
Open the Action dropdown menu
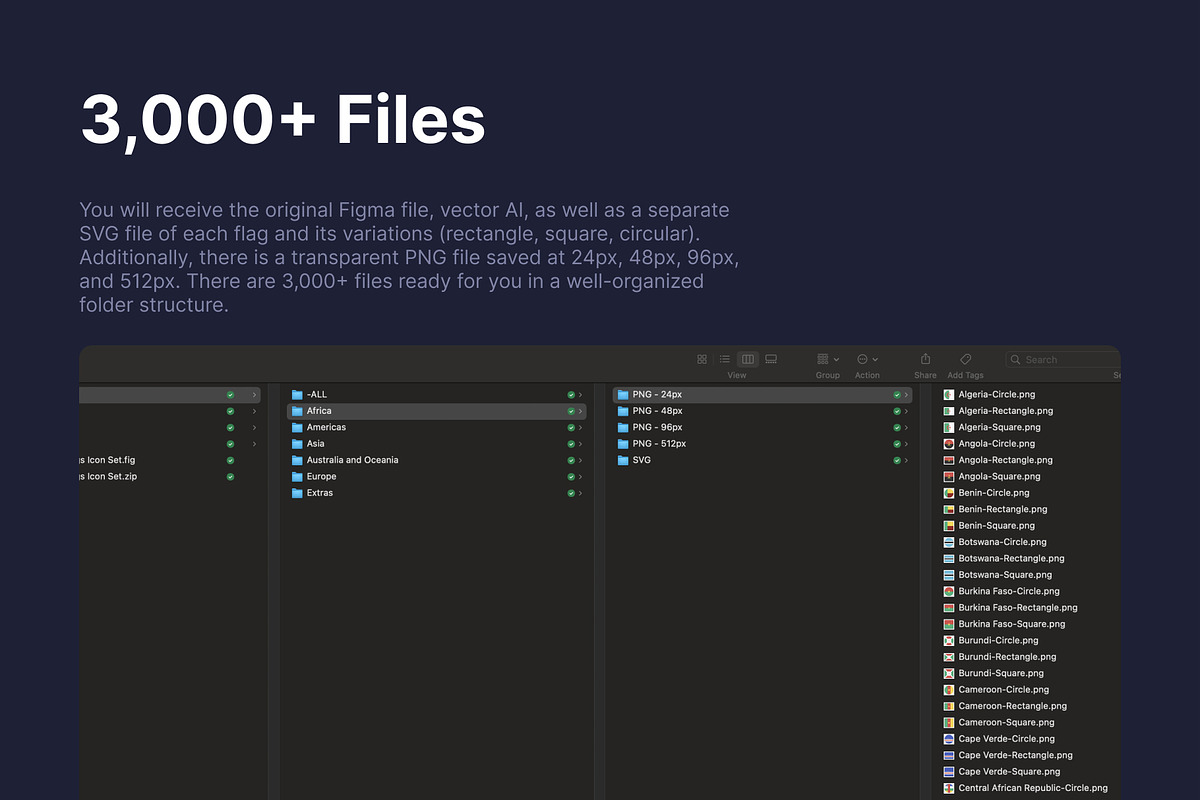coord(867,359)
